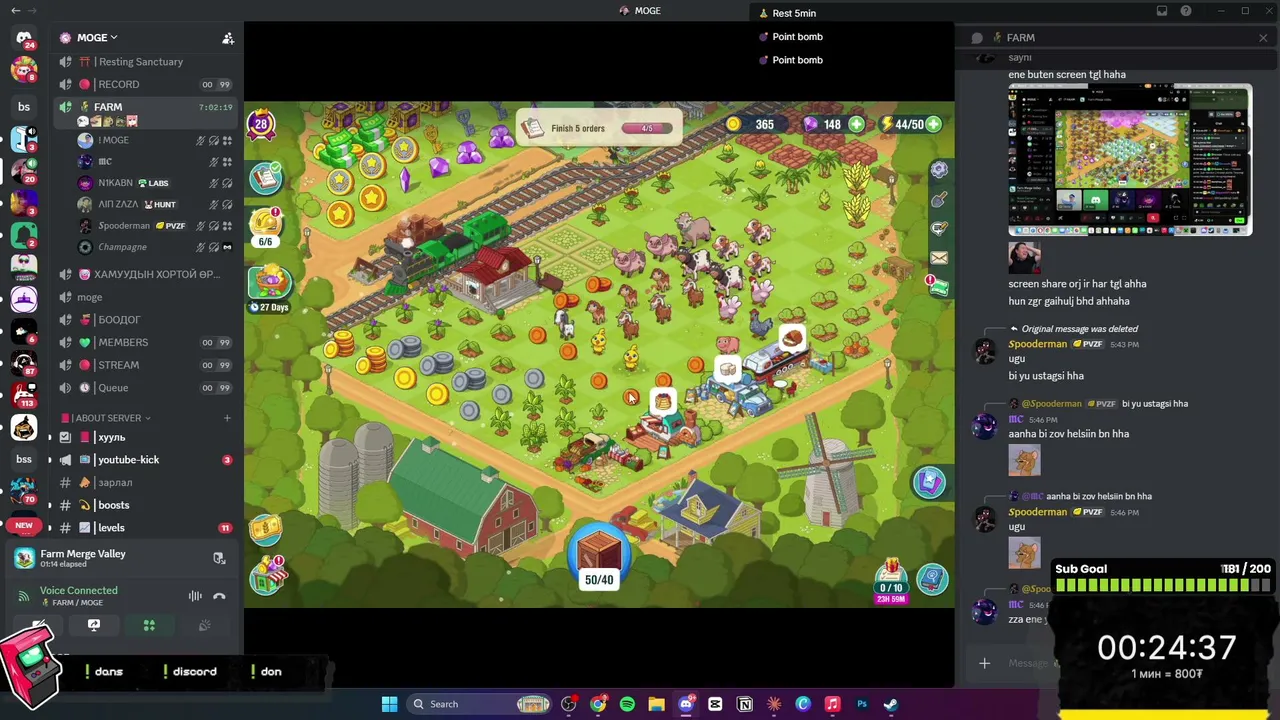This screenshot has height=720, width=1280.
Task: Add a channel to ABOUT SERVER
Action: click(227, 418)
